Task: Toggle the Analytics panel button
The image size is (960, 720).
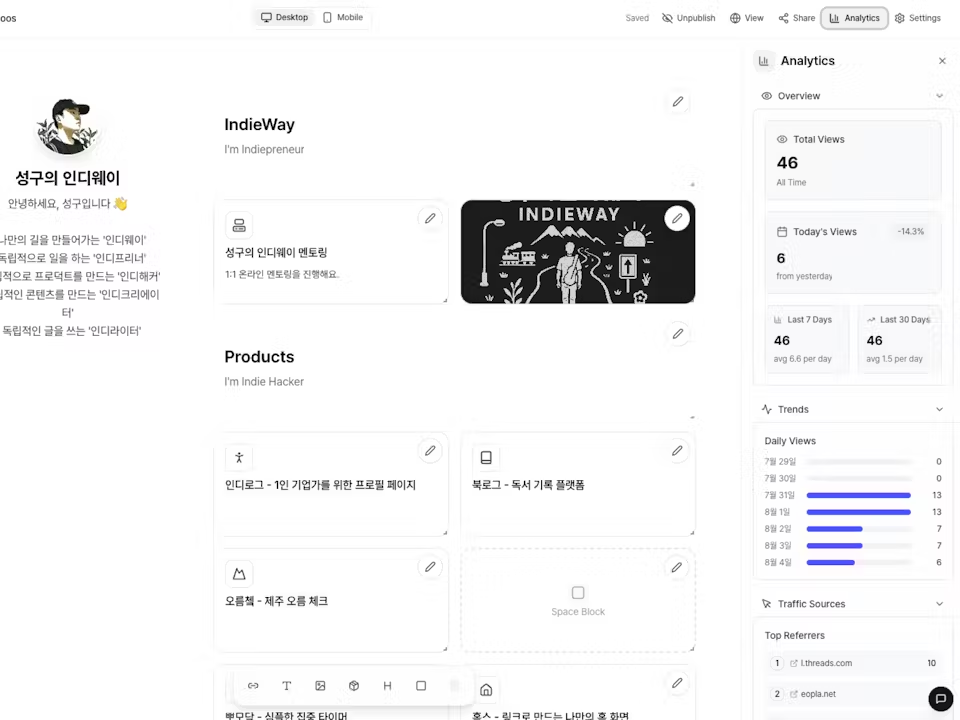Action: point(854,18)
